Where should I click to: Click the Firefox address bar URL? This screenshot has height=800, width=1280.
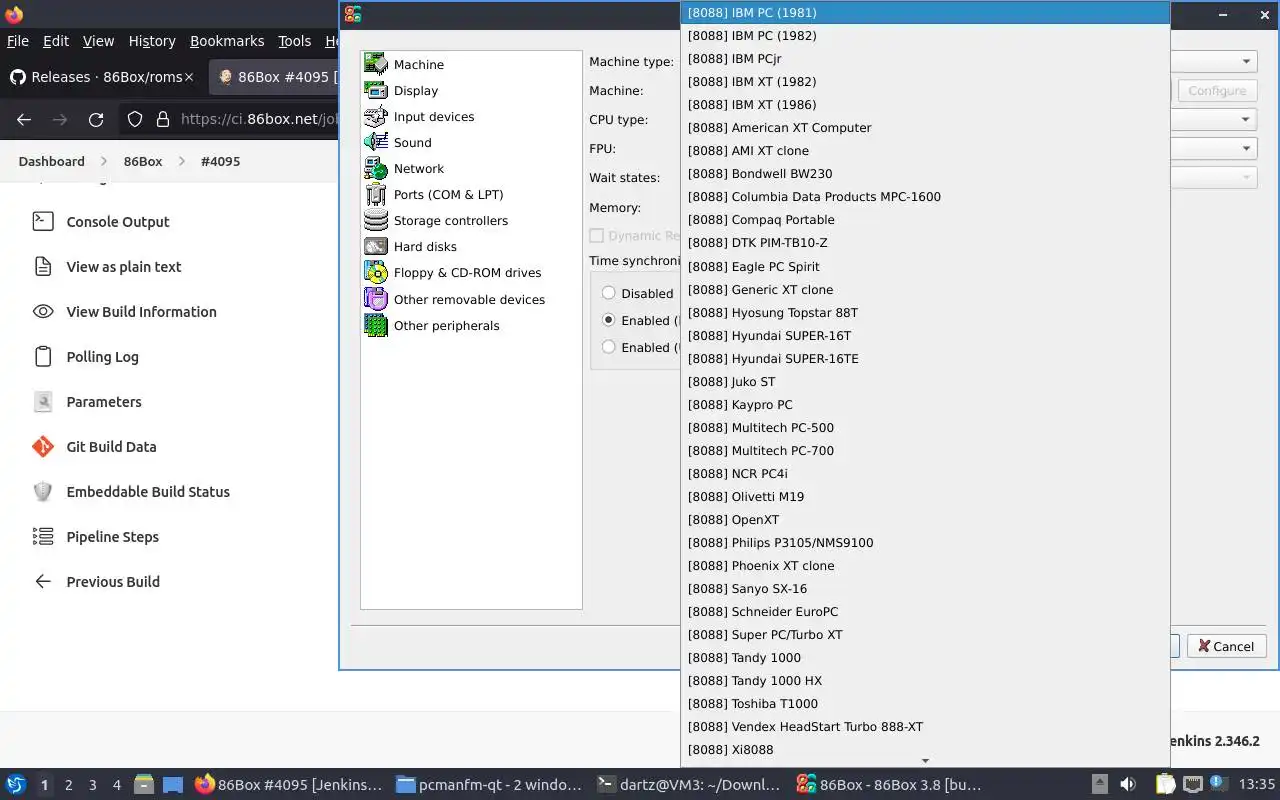(x=258, y=119)
